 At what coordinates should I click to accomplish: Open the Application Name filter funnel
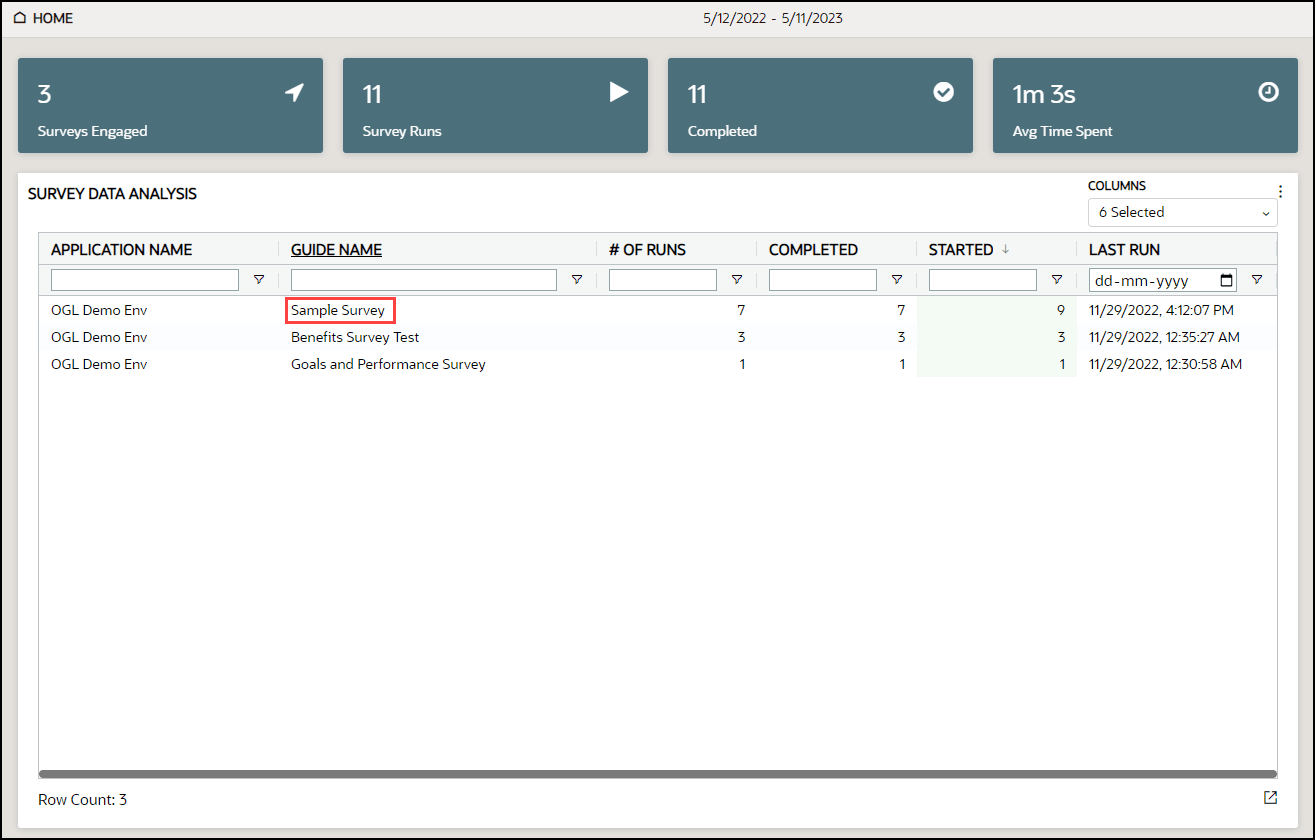259,280
